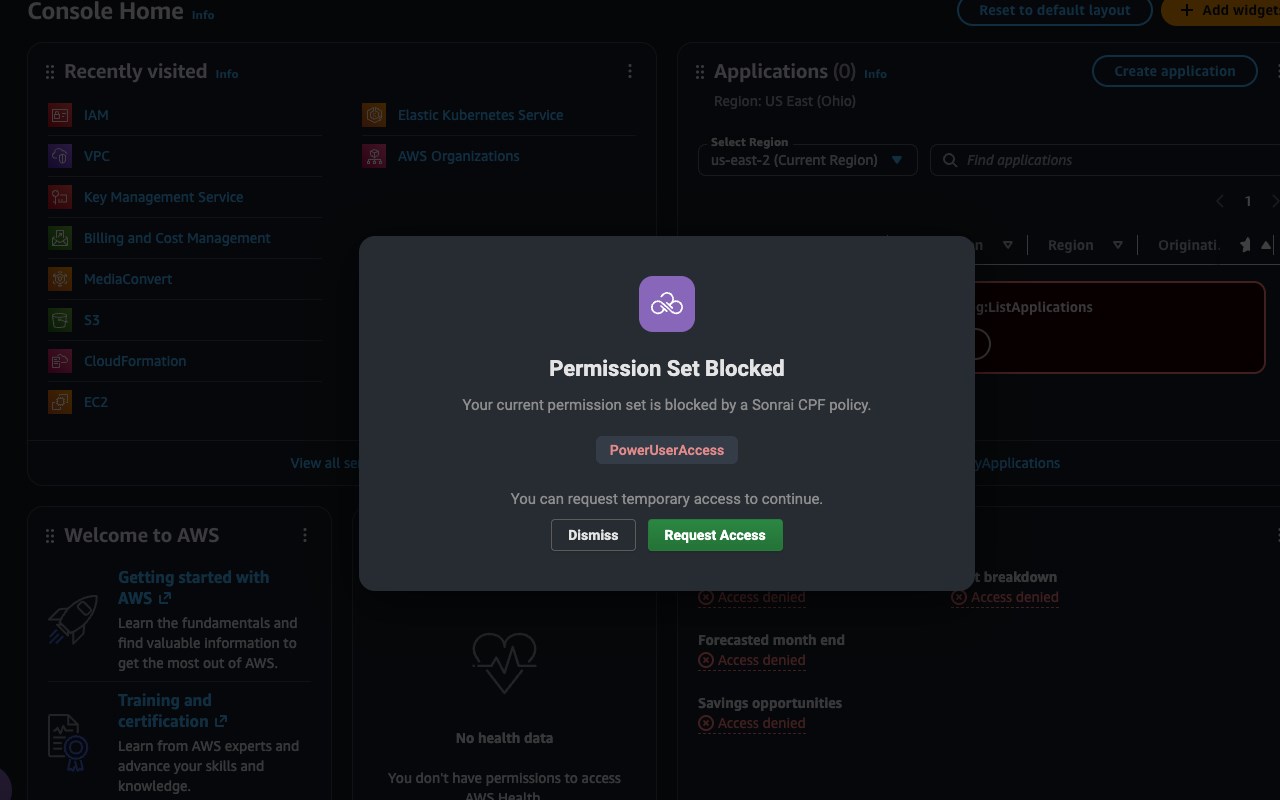Open Recently visited widget options menu
The height and width of the screenshot is (800, 1280).
coord(630,71)
